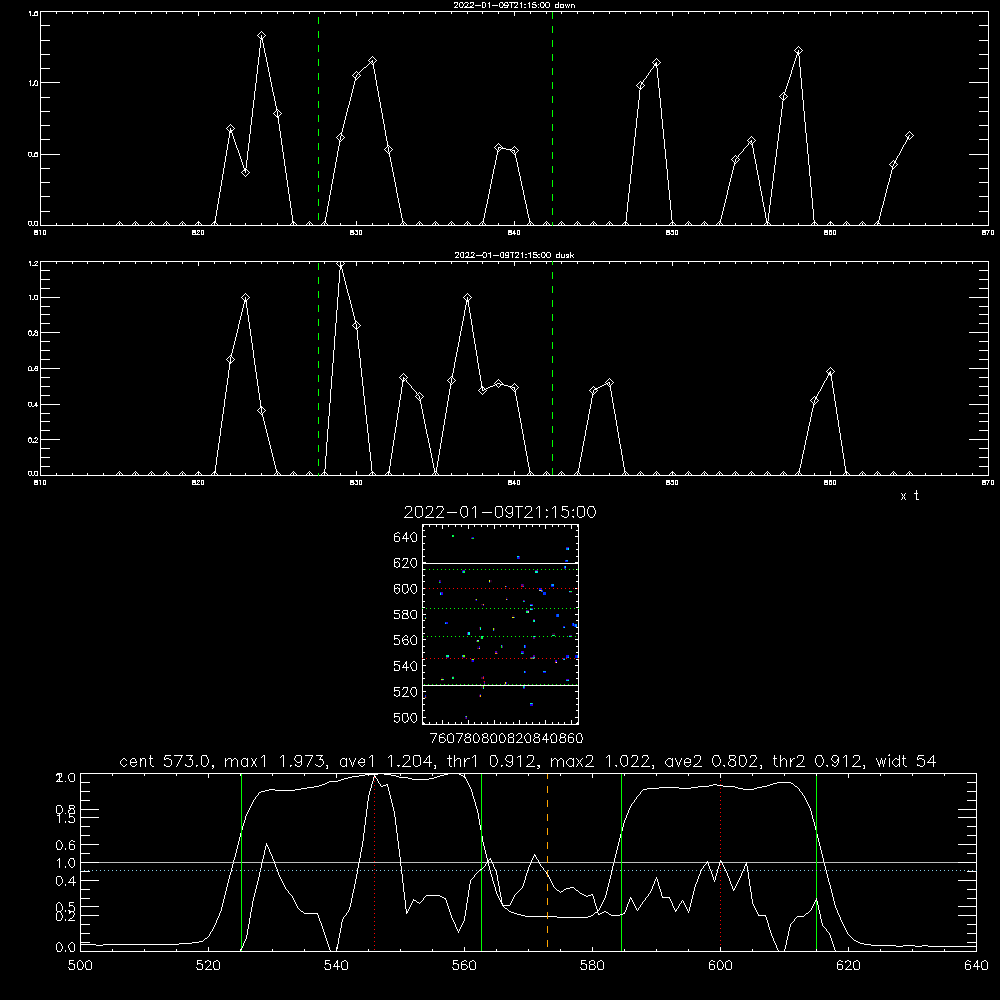The image size is (1000, 1000).
Task: Click the last diamond marker in dawn plot
Action: click(x=909, y=136)
